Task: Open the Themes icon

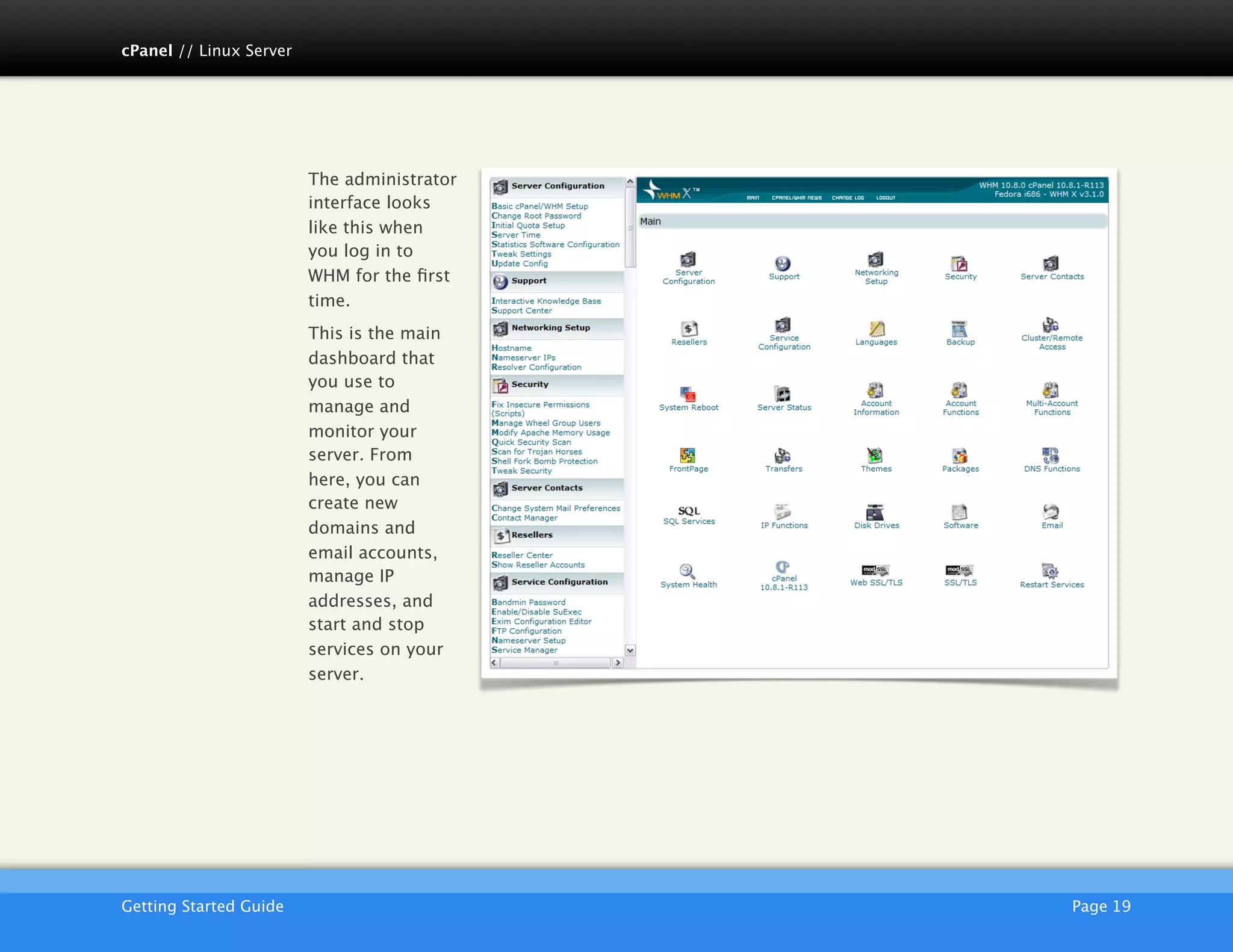Action: 875,455
